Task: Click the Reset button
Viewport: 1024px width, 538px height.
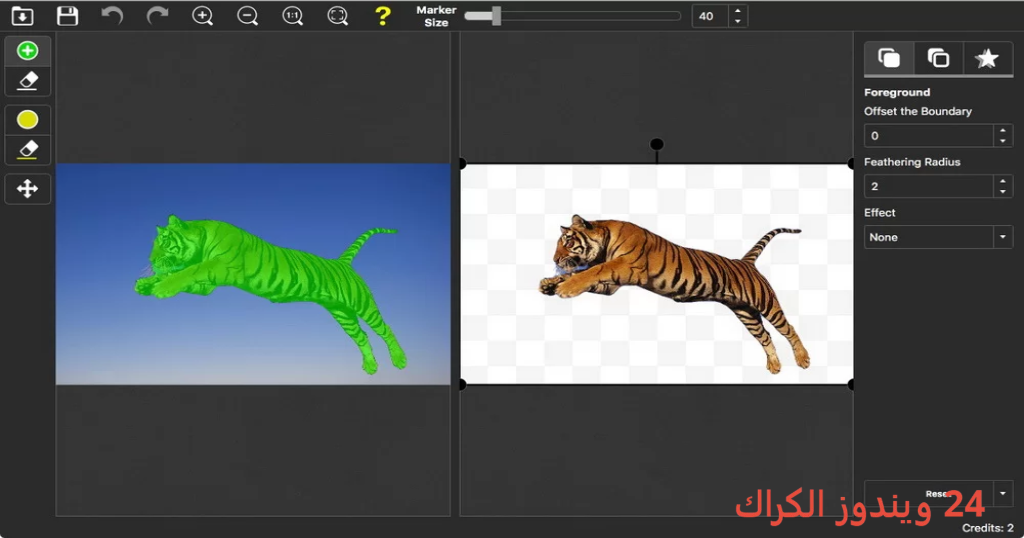Action: coord(929,494)
